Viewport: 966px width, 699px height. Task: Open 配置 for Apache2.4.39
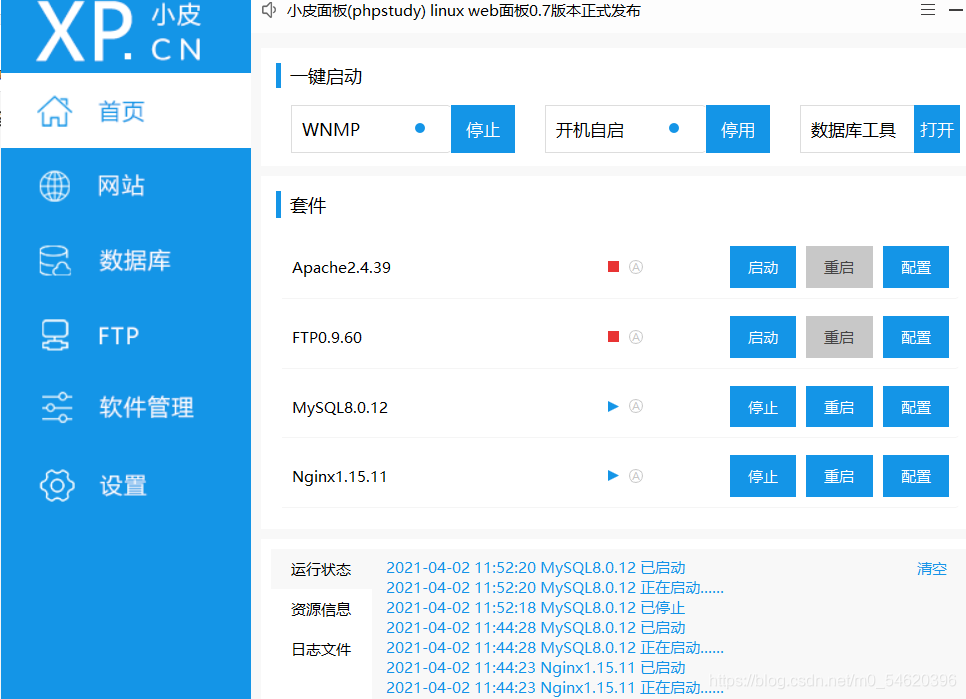click(915, 267)
